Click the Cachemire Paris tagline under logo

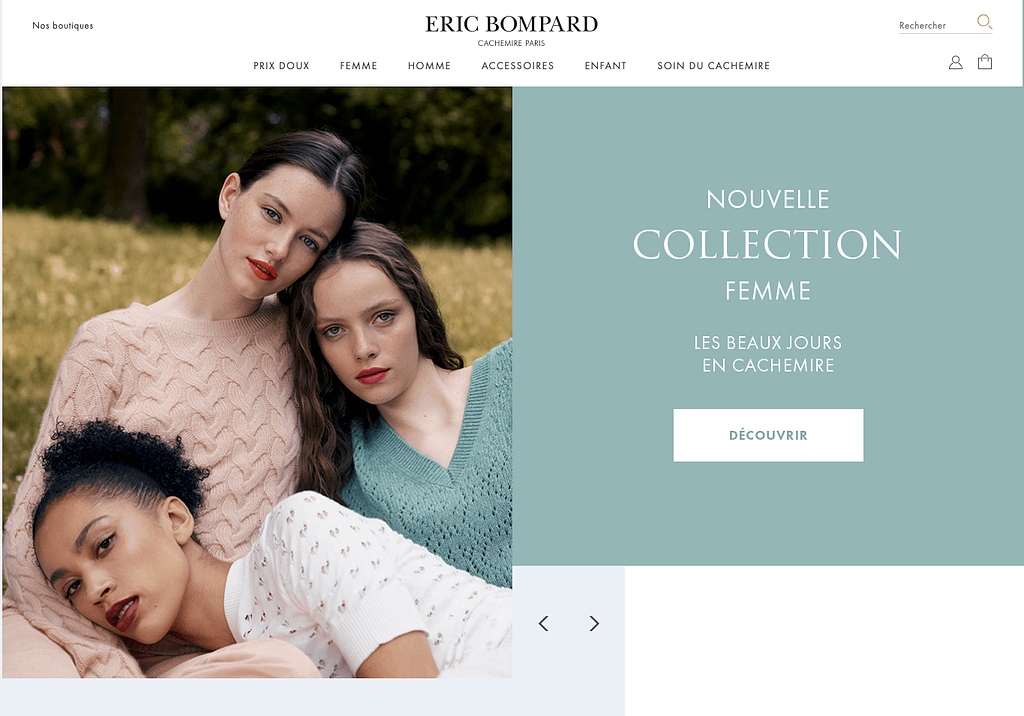tap(511, 43)
